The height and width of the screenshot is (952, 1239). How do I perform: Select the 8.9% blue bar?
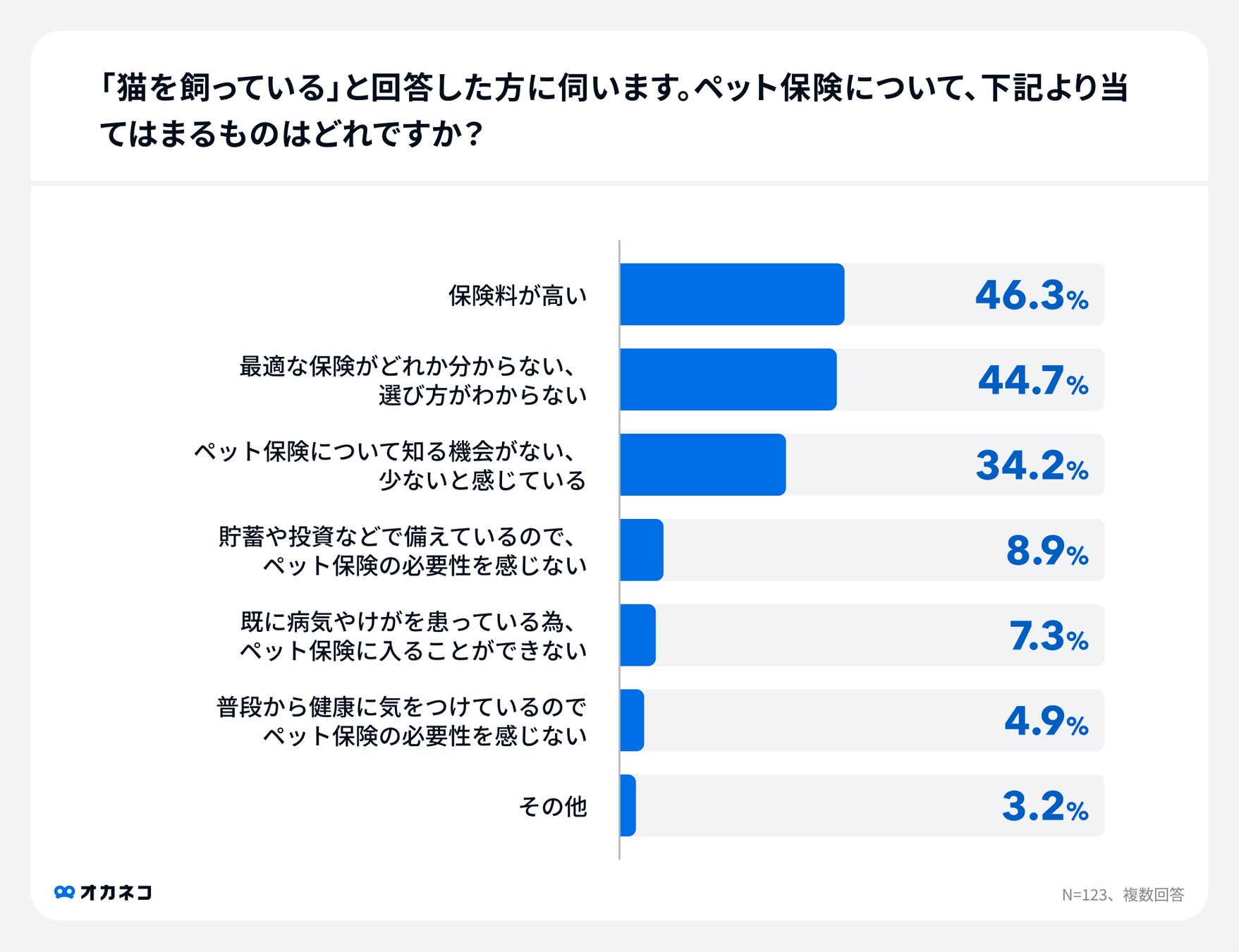642,550
